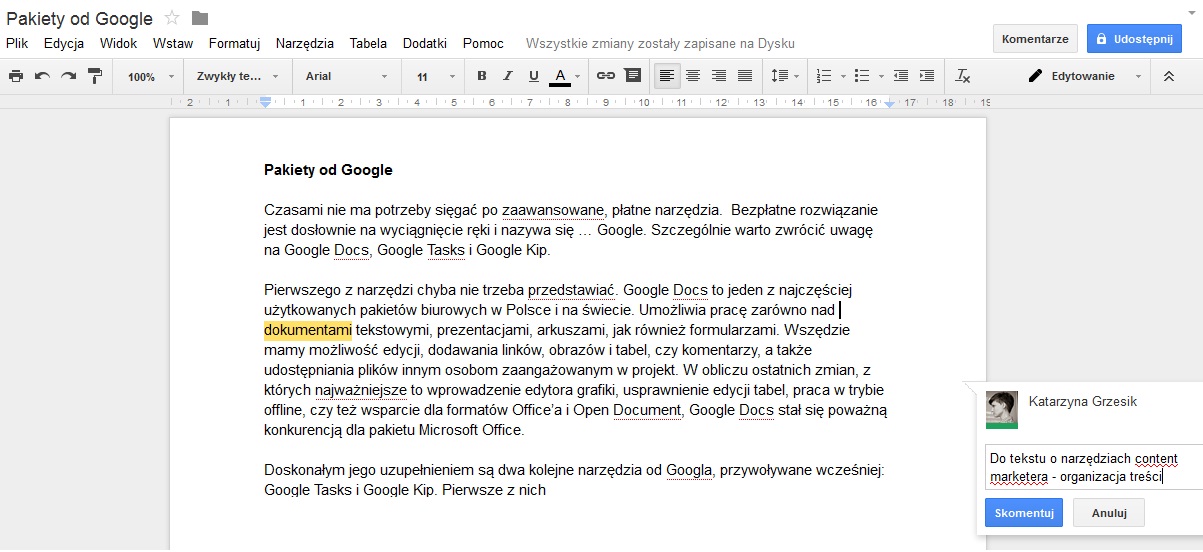
Task: Post the comment with Skomentuj button
Action: point(1024,513)
